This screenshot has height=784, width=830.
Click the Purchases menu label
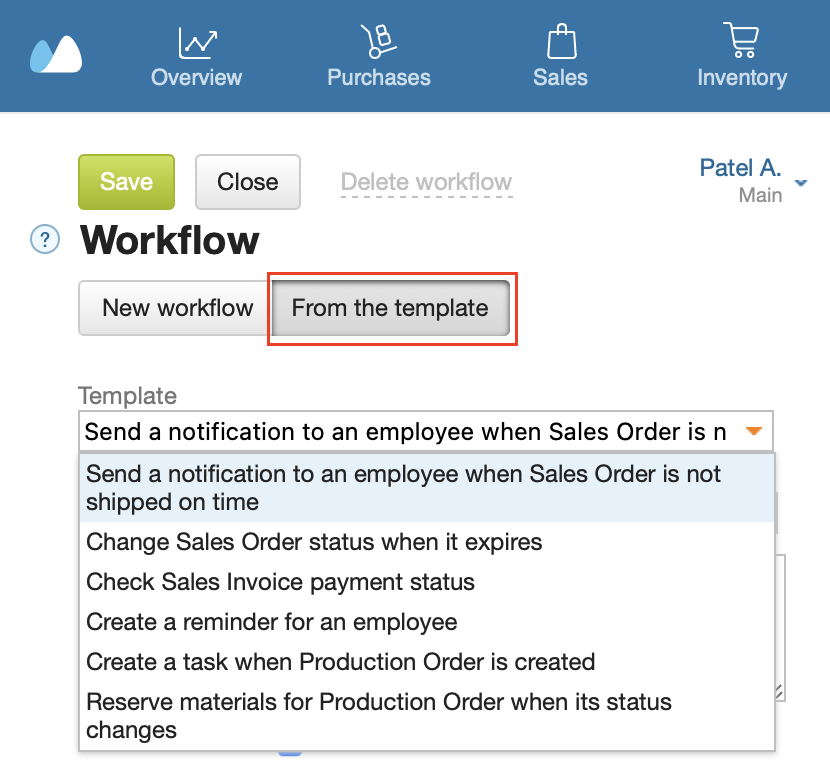[378, 77]
